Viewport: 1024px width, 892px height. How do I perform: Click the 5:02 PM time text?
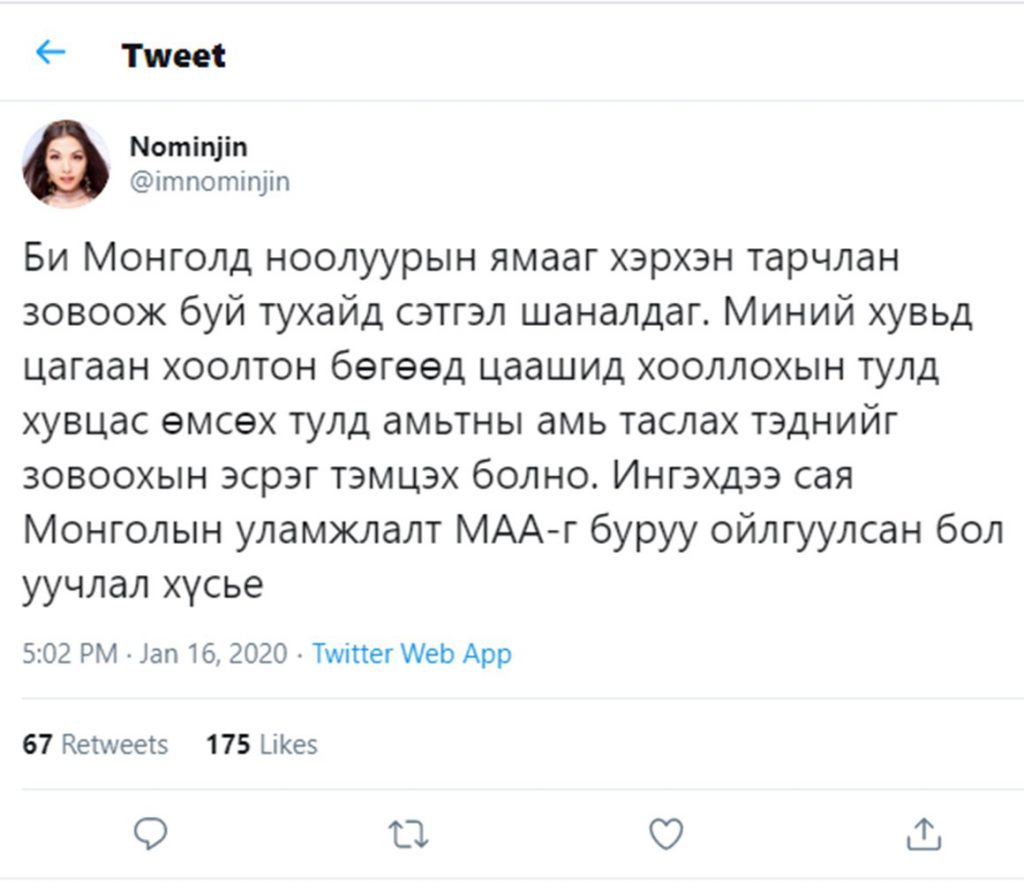coord(69,654)
